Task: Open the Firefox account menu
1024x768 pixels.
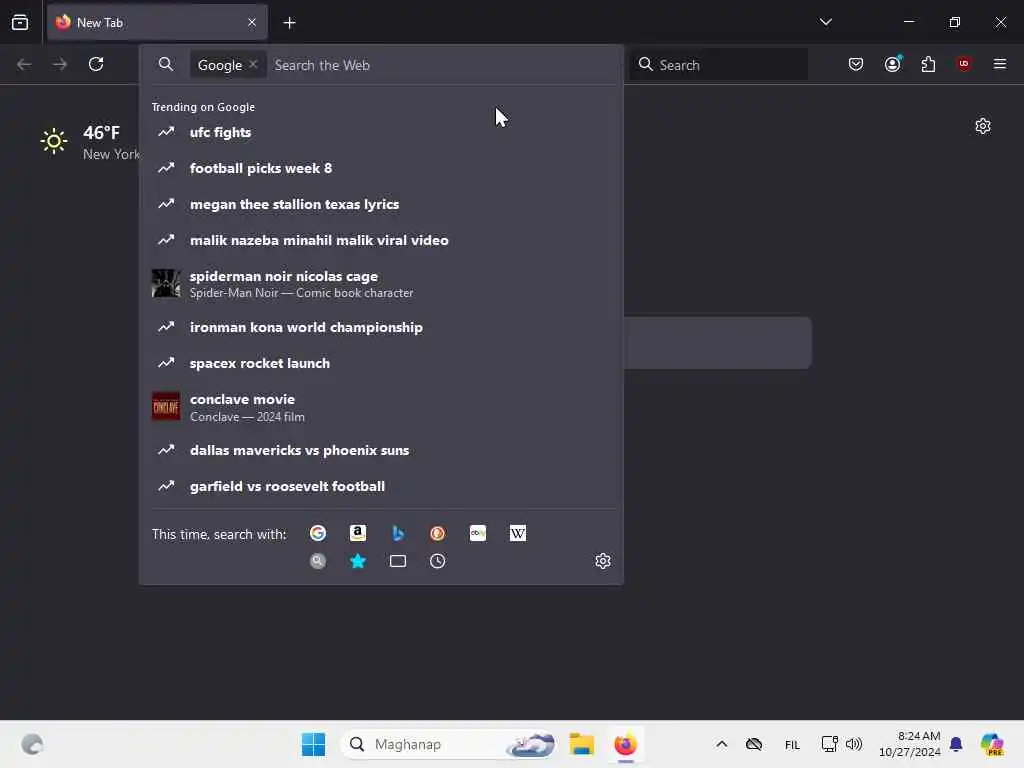Action: pos(892,64)
